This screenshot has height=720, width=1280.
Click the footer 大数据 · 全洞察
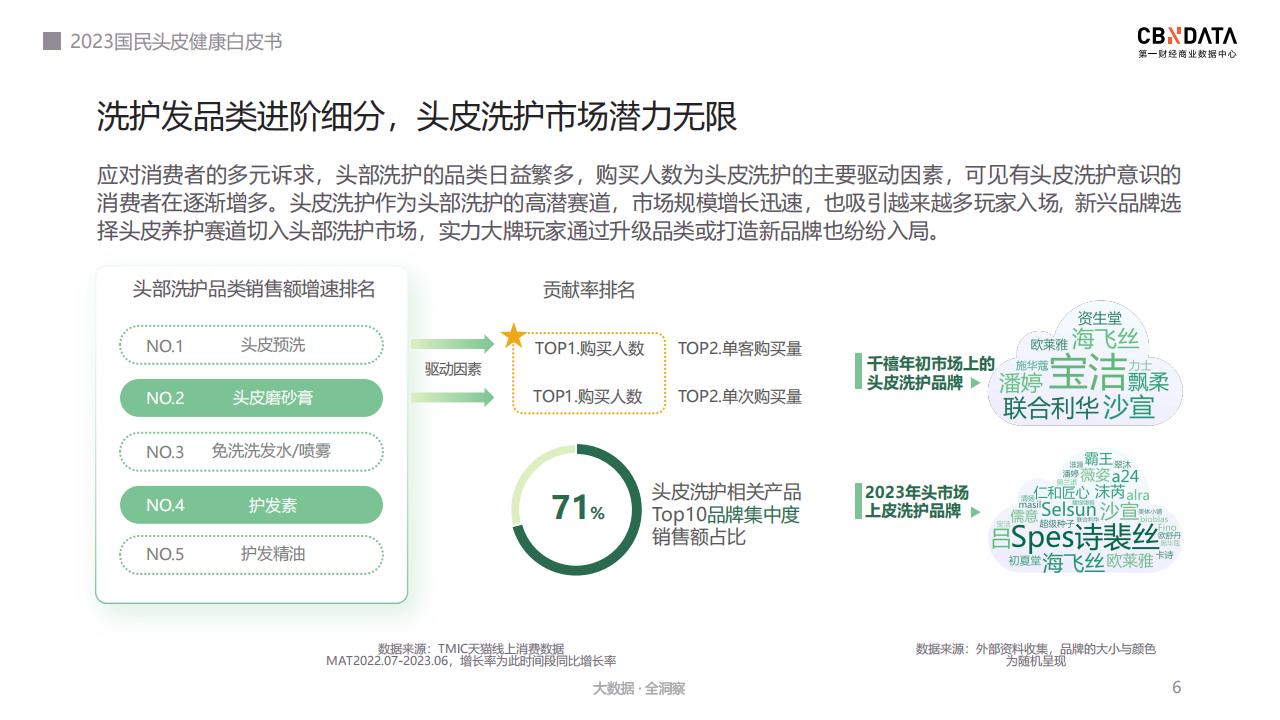tap(639, 688)
